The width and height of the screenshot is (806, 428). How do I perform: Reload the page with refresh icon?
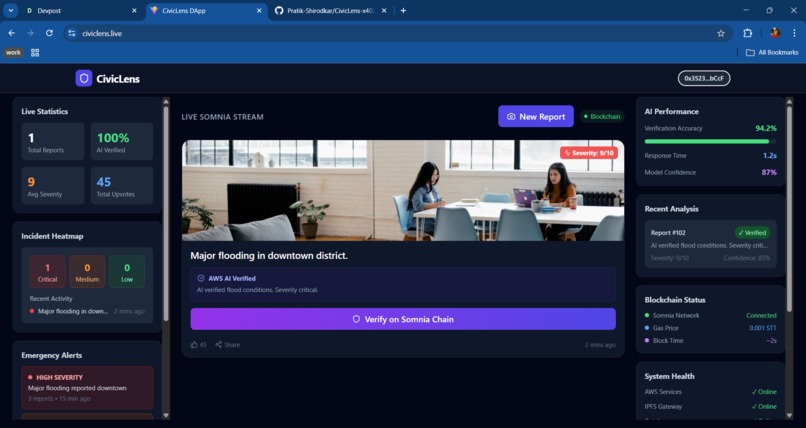pos(49,33)
